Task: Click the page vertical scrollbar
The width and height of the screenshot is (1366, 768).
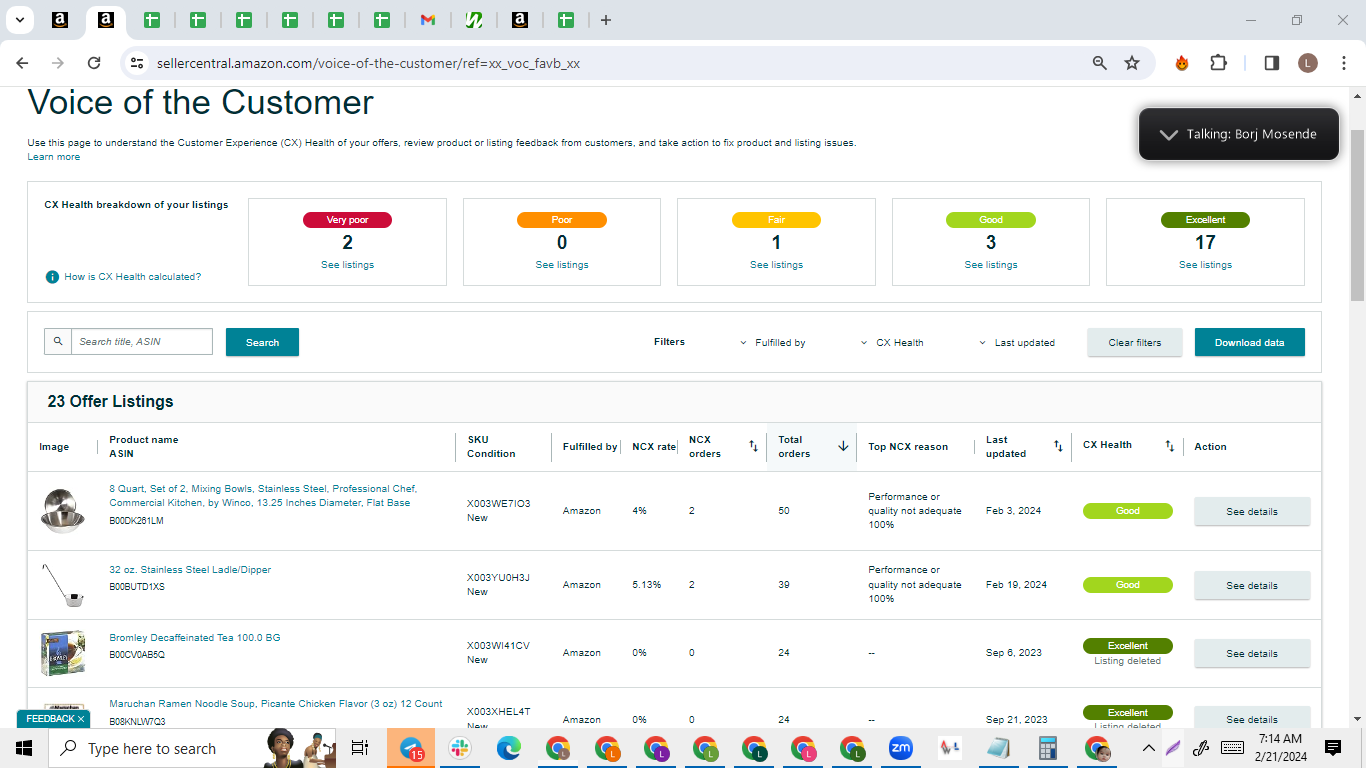Action: tap(1357, 214)
